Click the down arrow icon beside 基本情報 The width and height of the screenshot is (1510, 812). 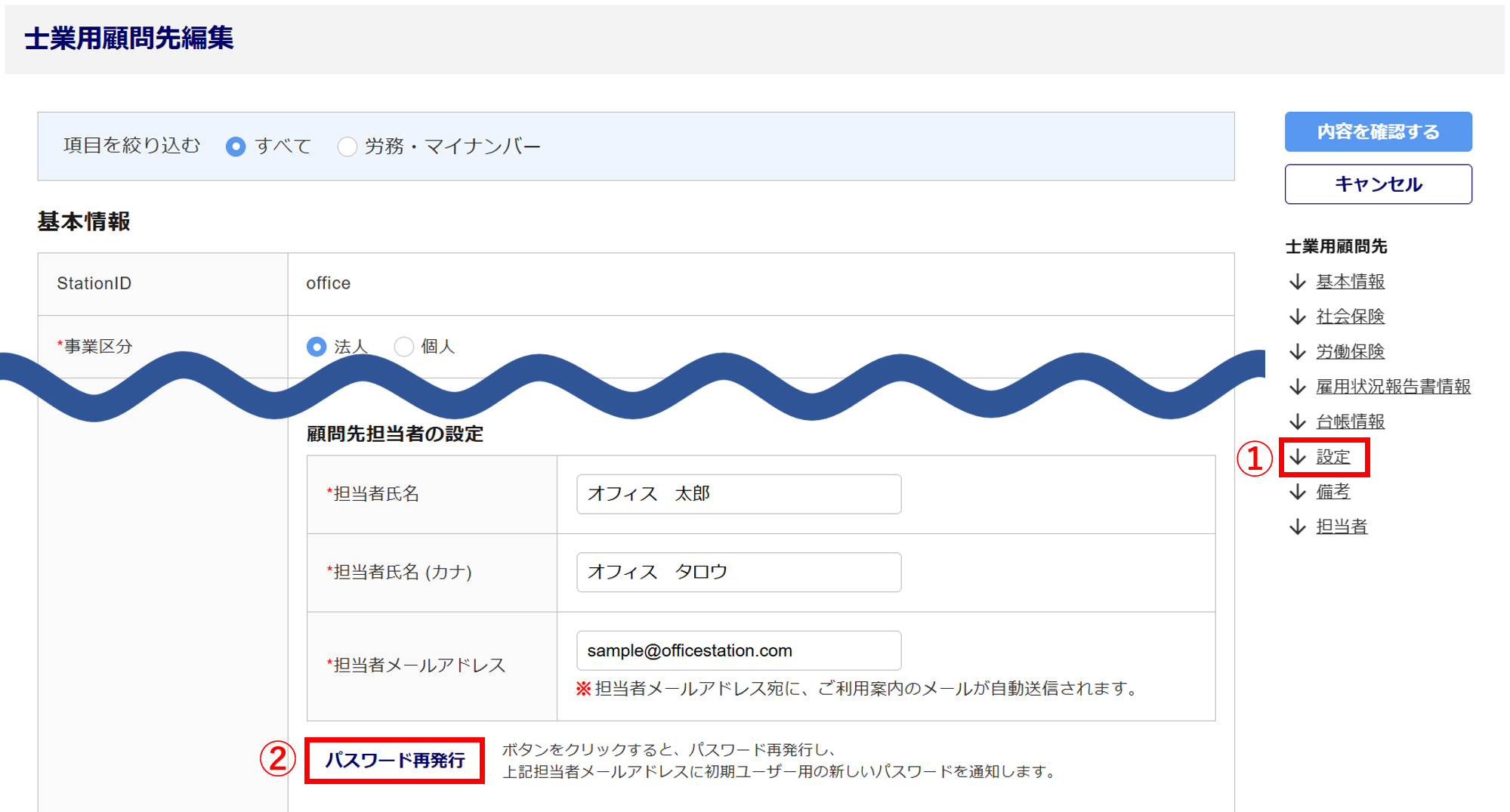tap(1297, 282)
